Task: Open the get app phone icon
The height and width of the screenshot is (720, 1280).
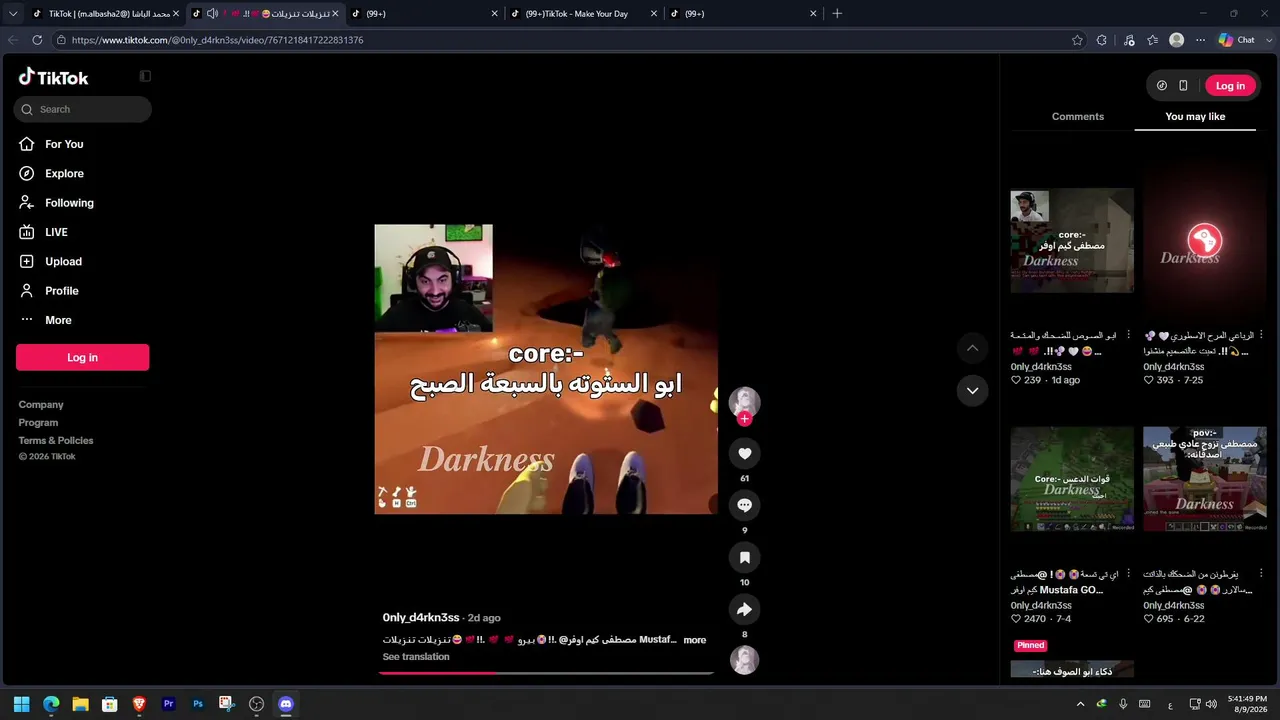Action: coord(1183,86)
